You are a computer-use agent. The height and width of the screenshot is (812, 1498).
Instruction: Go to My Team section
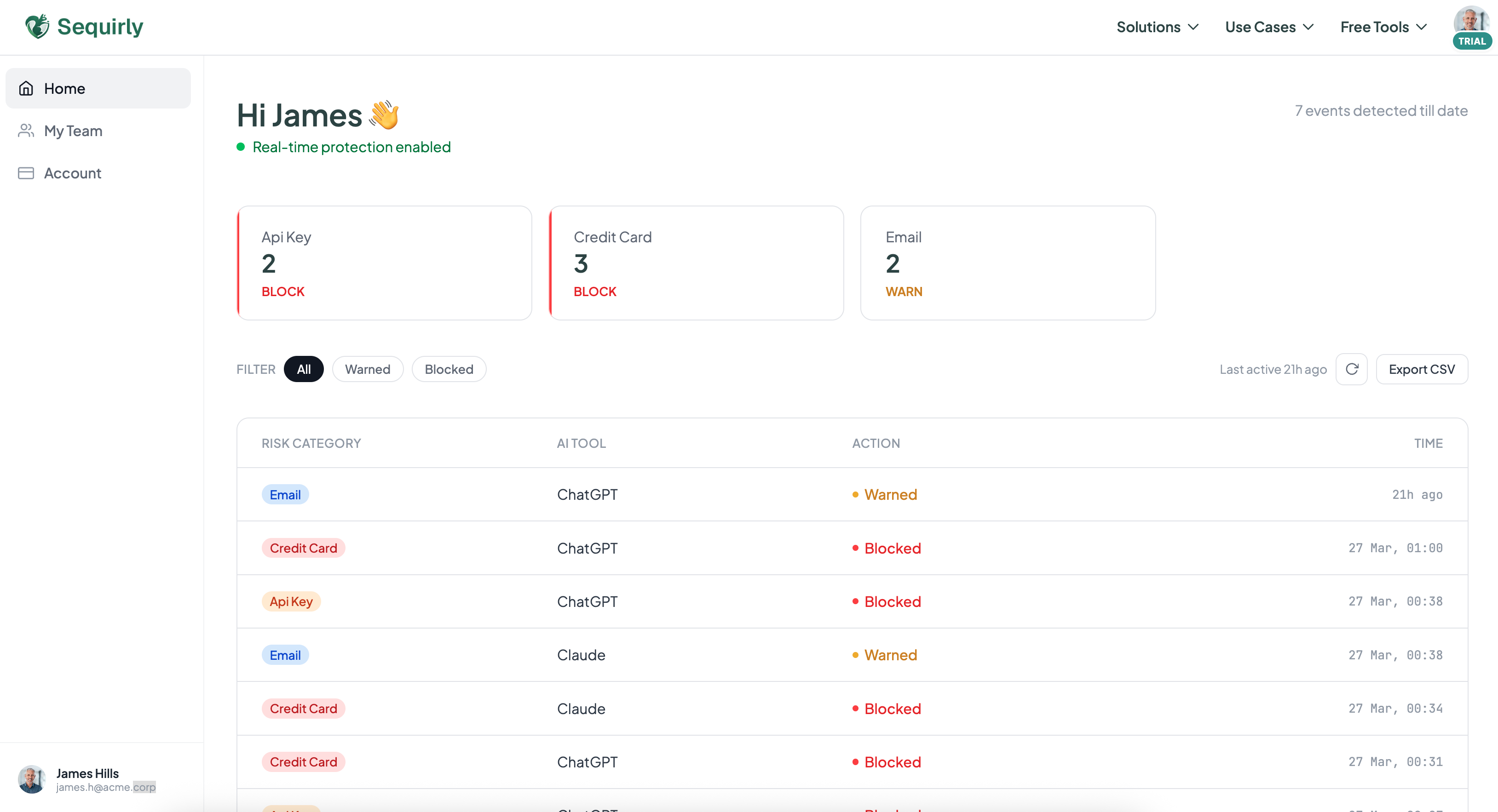73,131
